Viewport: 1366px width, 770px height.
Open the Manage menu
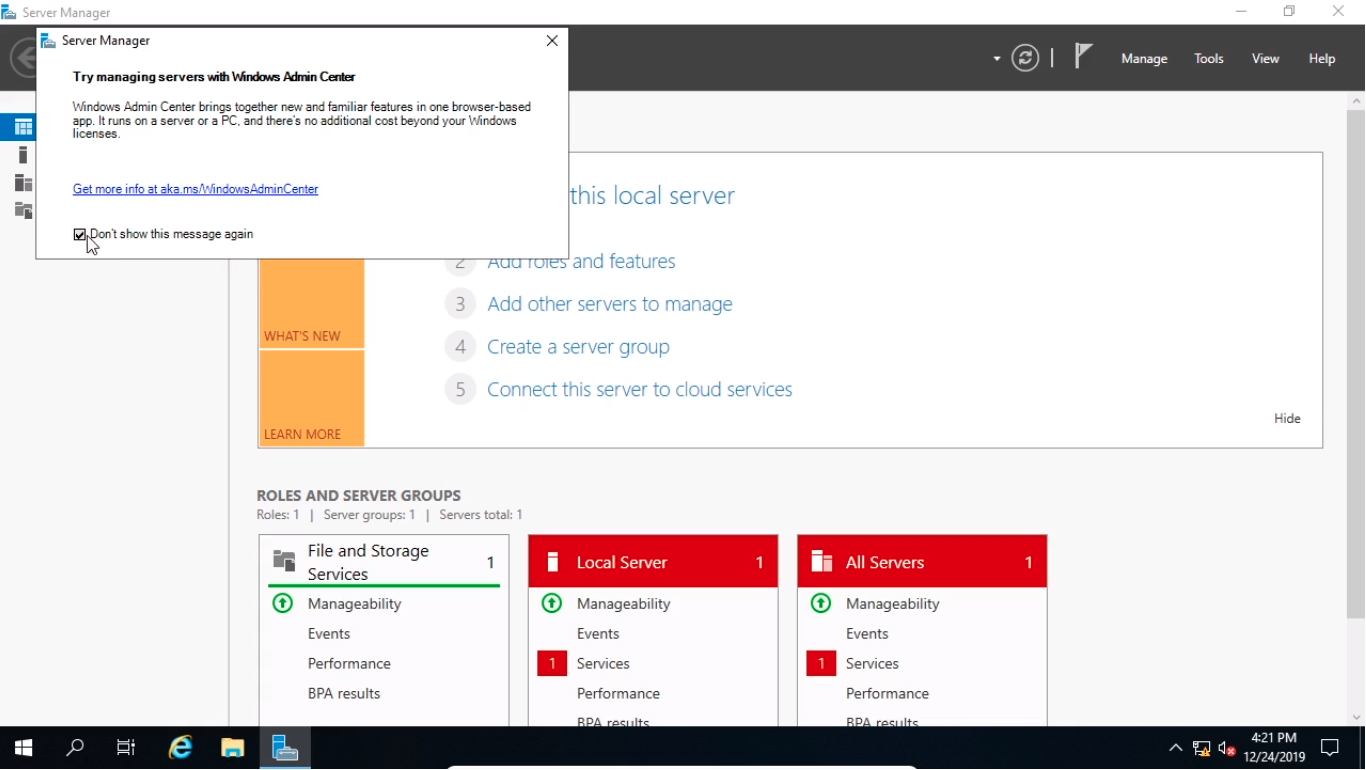point(1144,59)
